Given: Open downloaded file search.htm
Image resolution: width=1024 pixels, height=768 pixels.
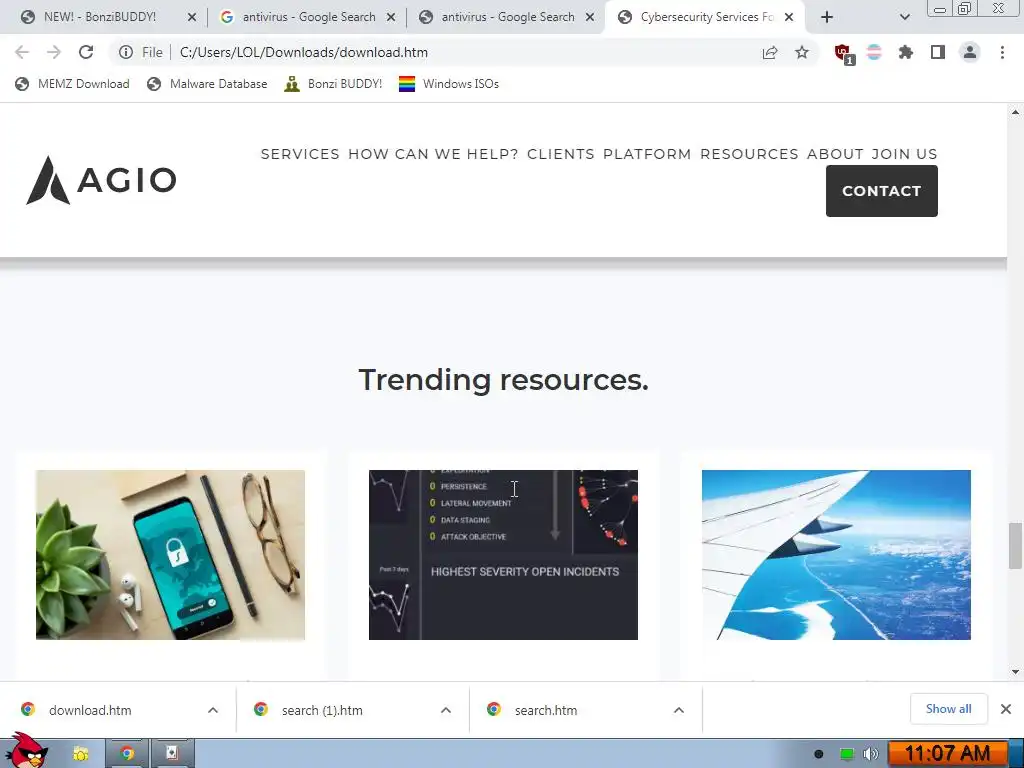Looking at the screenshot, I should pyautogui.click(x=546, y=710).
